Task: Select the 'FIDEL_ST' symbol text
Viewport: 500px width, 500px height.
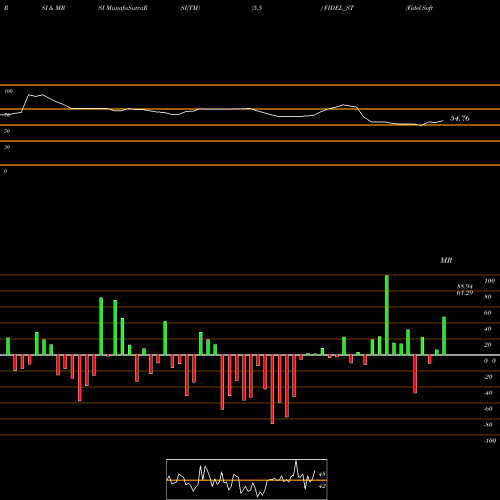Action: (339, 8)
